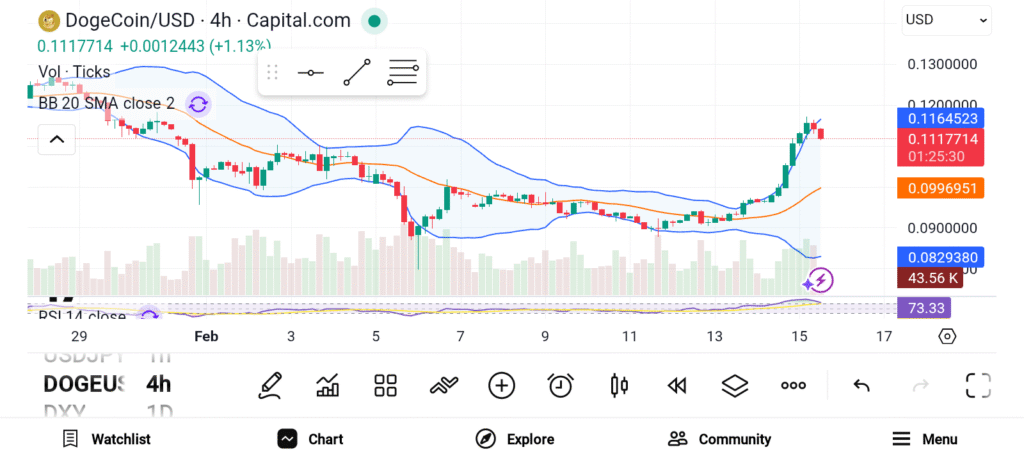1024x461 pixels.
Task: Select the trend line drawing tool
Action: point(356,73)
